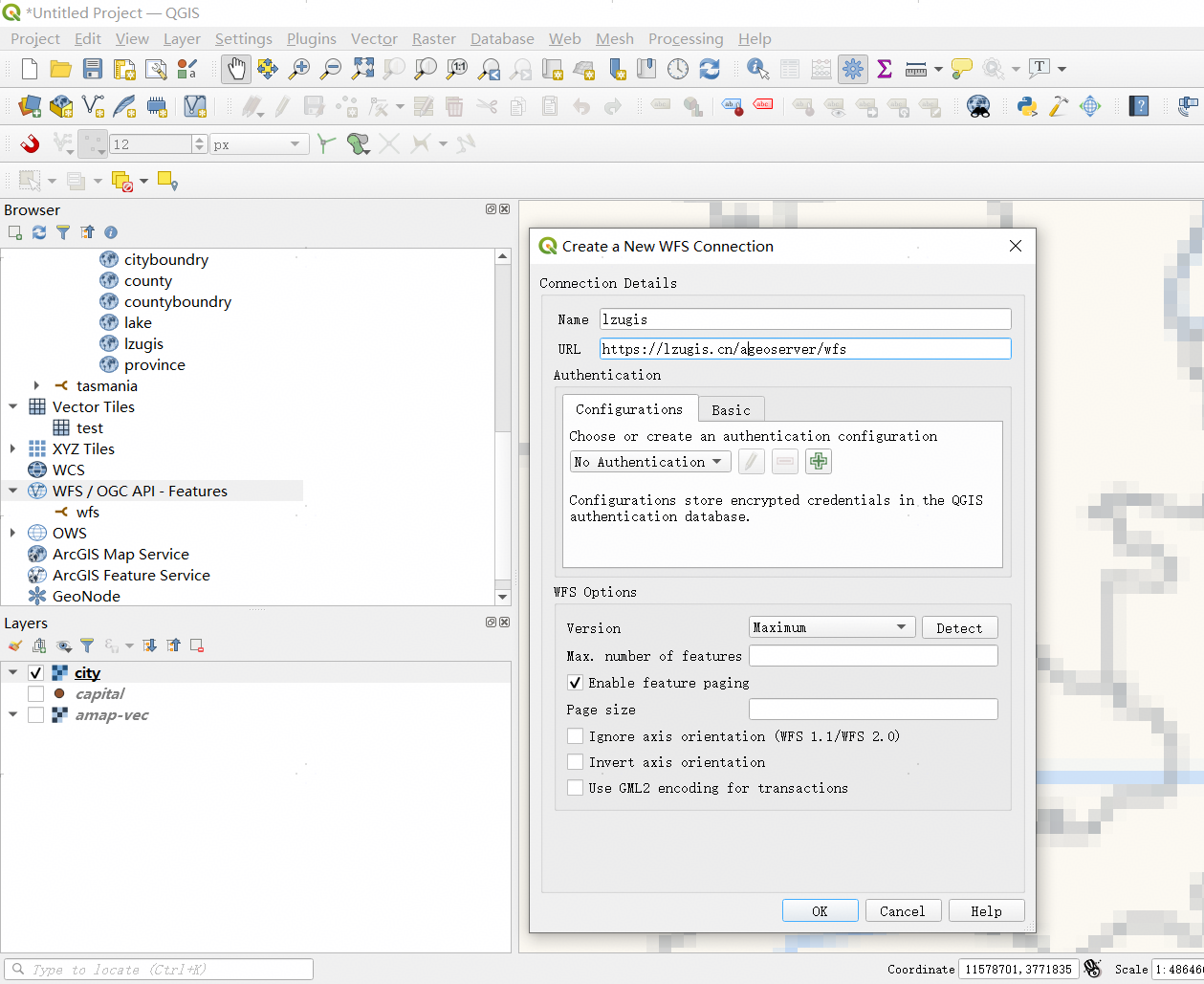Click the Refresh icon in Browser panel
Image resolution: width=1204 pixels, height=984 pixels.
tap(39, 232)
